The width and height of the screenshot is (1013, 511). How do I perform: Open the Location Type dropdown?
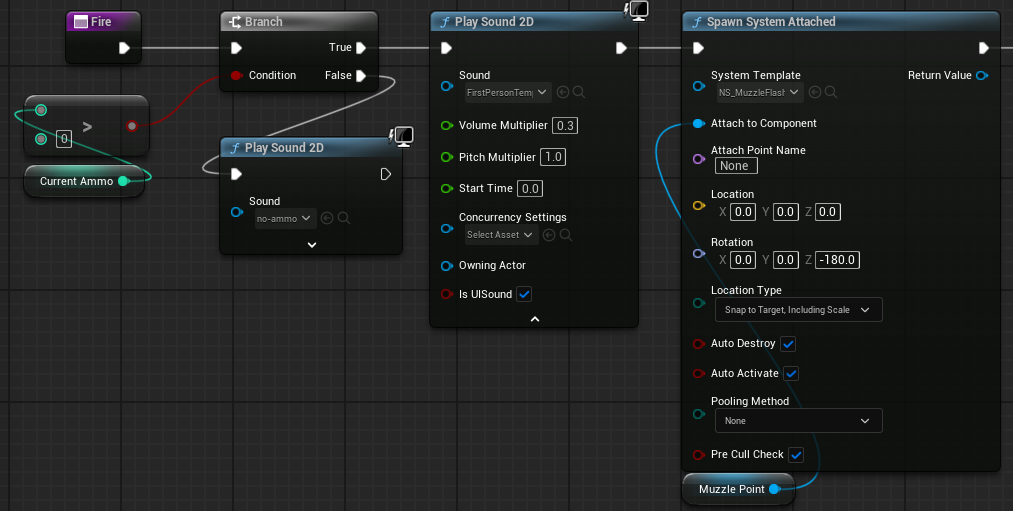point(799,310)
